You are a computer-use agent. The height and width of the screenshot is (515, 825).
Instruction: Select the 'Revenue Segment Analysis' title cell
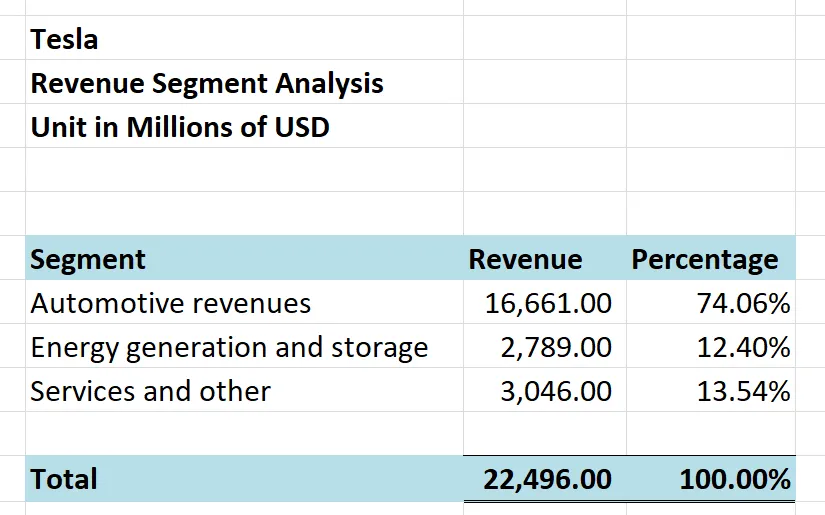coord(244,82)
